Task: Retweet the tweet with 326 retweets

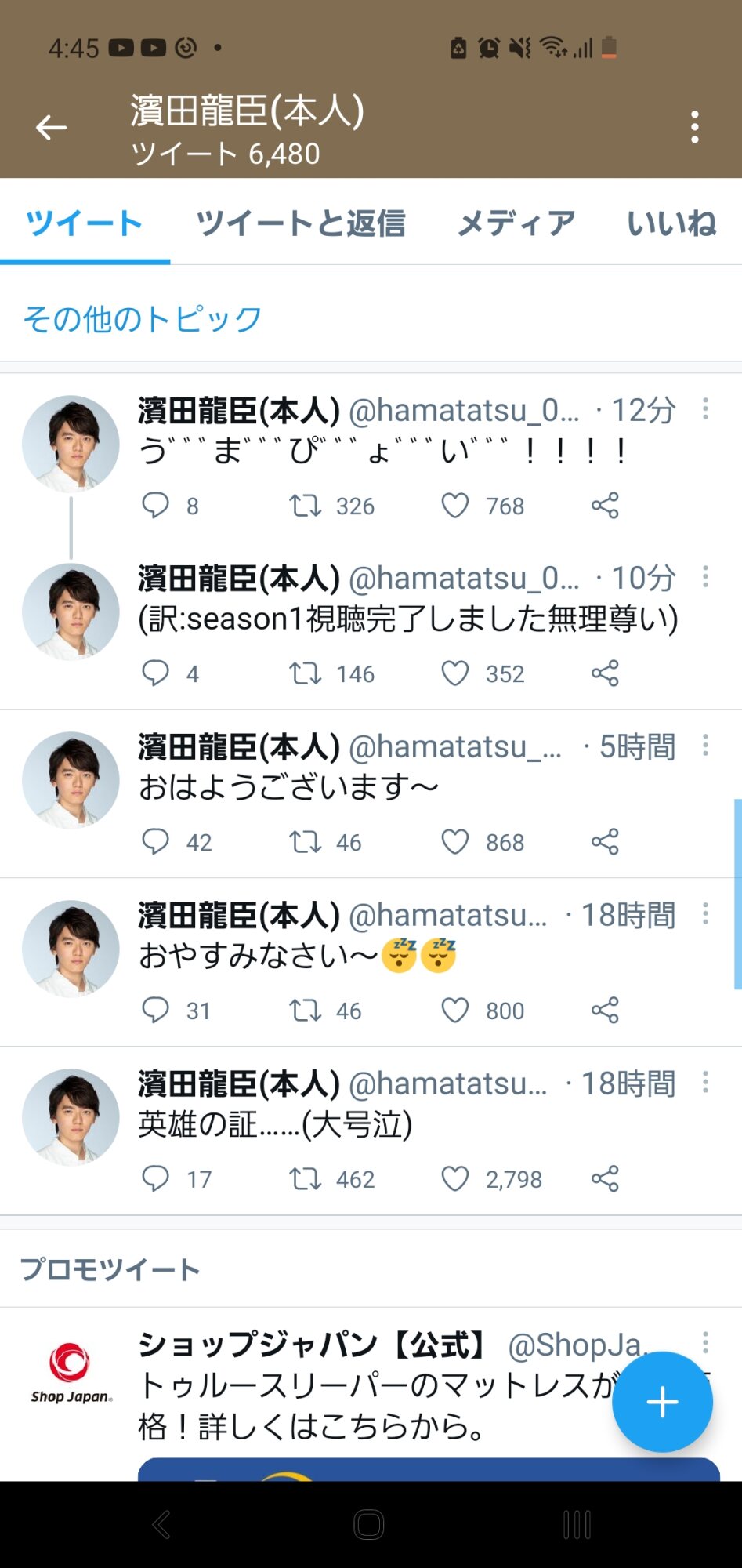Action: pos(306,506)
